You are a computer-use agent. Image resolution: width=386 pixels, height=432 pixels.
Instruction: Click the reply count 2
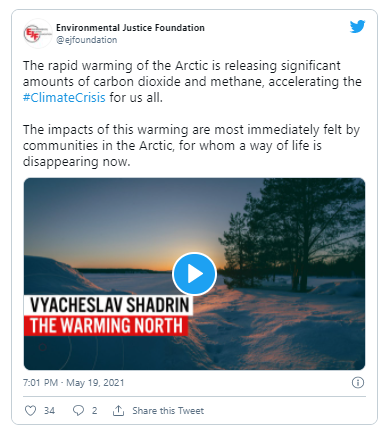[x=94, y=411]
